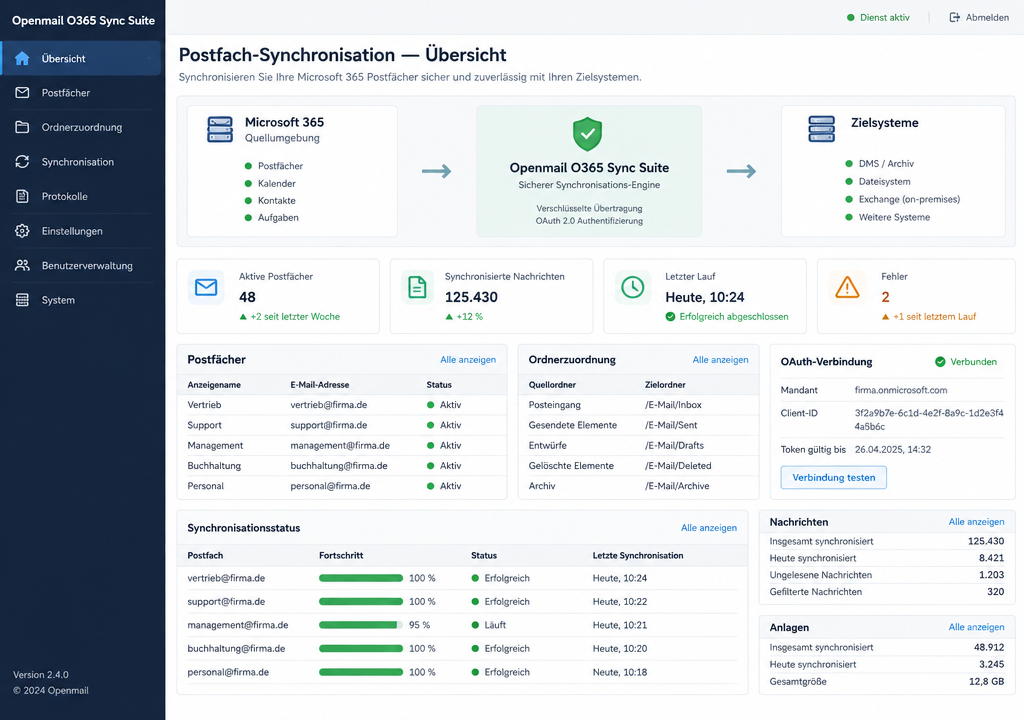Click the home icon next to Übersicht

coord(22,58)
